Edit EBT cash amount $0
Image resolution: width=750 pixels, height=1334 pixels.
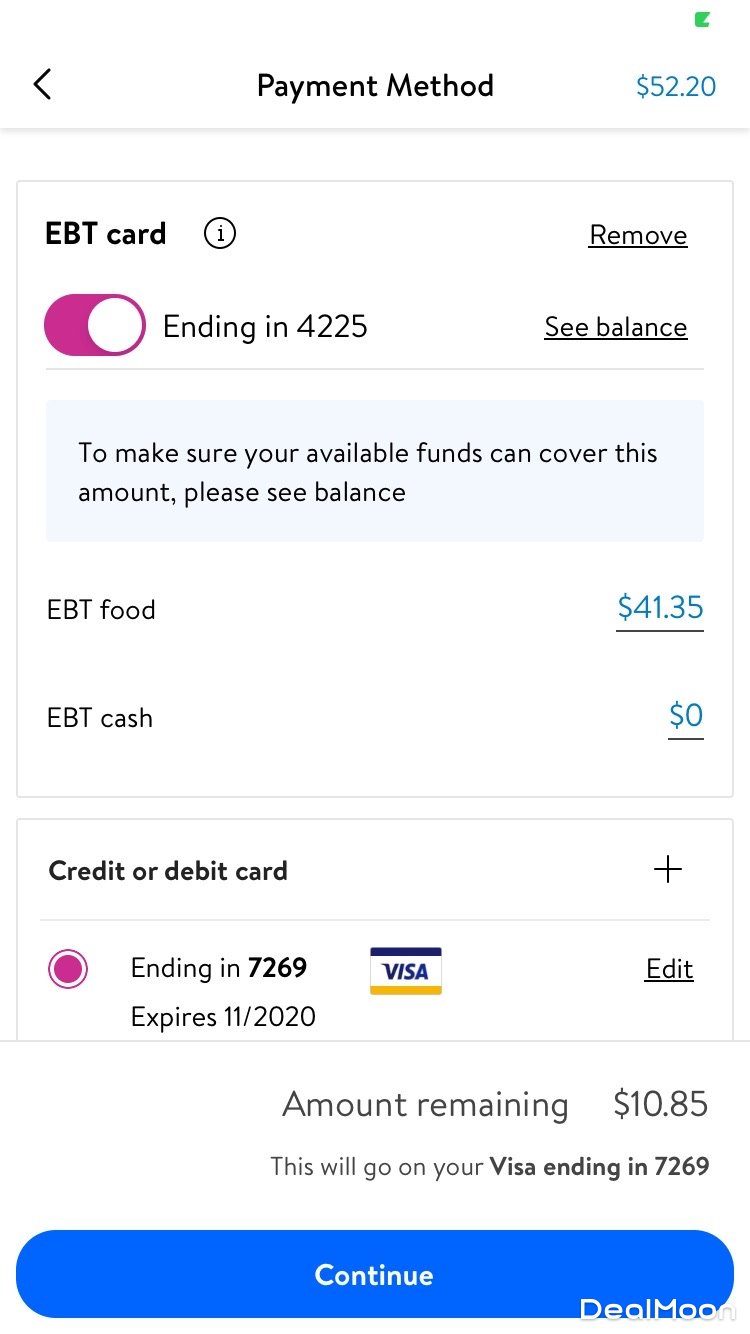[x=686, y=716]
